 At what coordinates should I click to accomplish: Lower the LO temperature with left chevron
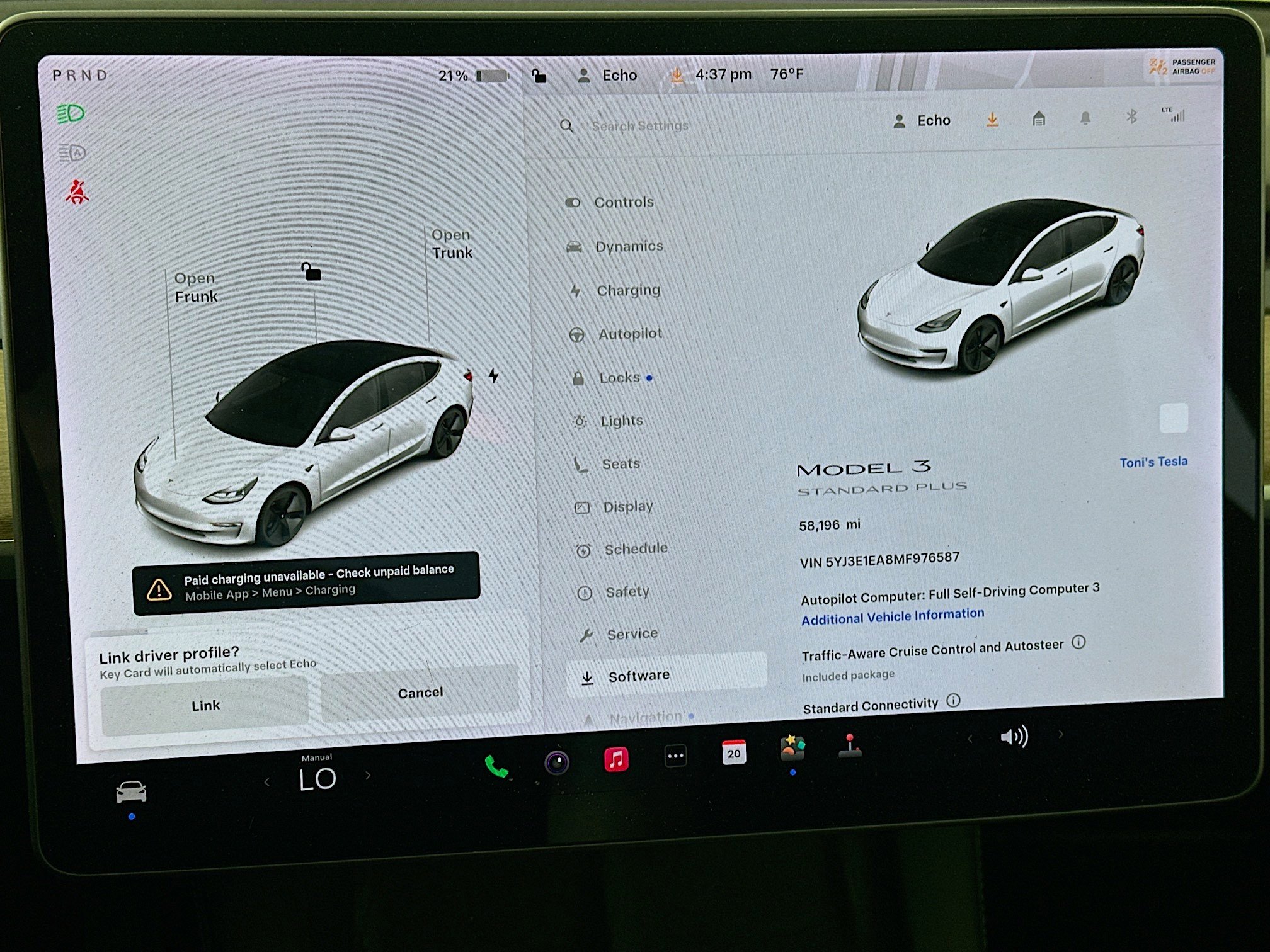[267, 782]
